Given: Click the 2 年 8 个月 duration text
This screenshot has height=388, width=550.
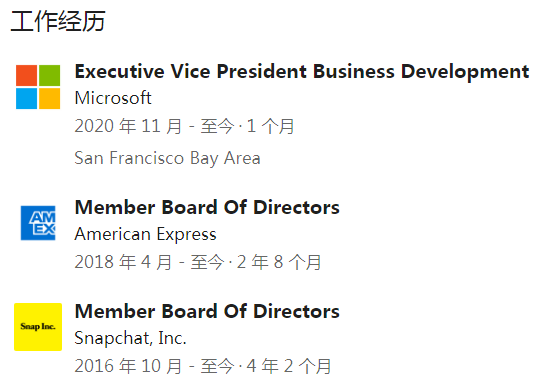Looking at the screenshot, I should (x=279, y=262).
